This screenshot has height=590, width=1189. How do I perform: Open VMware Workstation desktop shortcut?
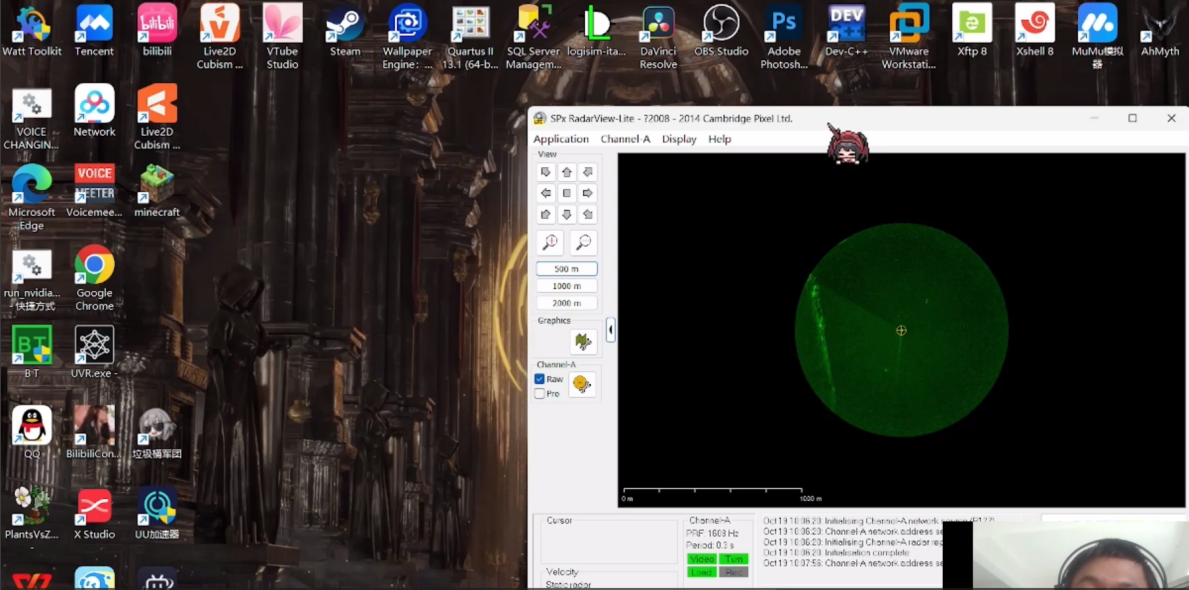tap(908, 36)
